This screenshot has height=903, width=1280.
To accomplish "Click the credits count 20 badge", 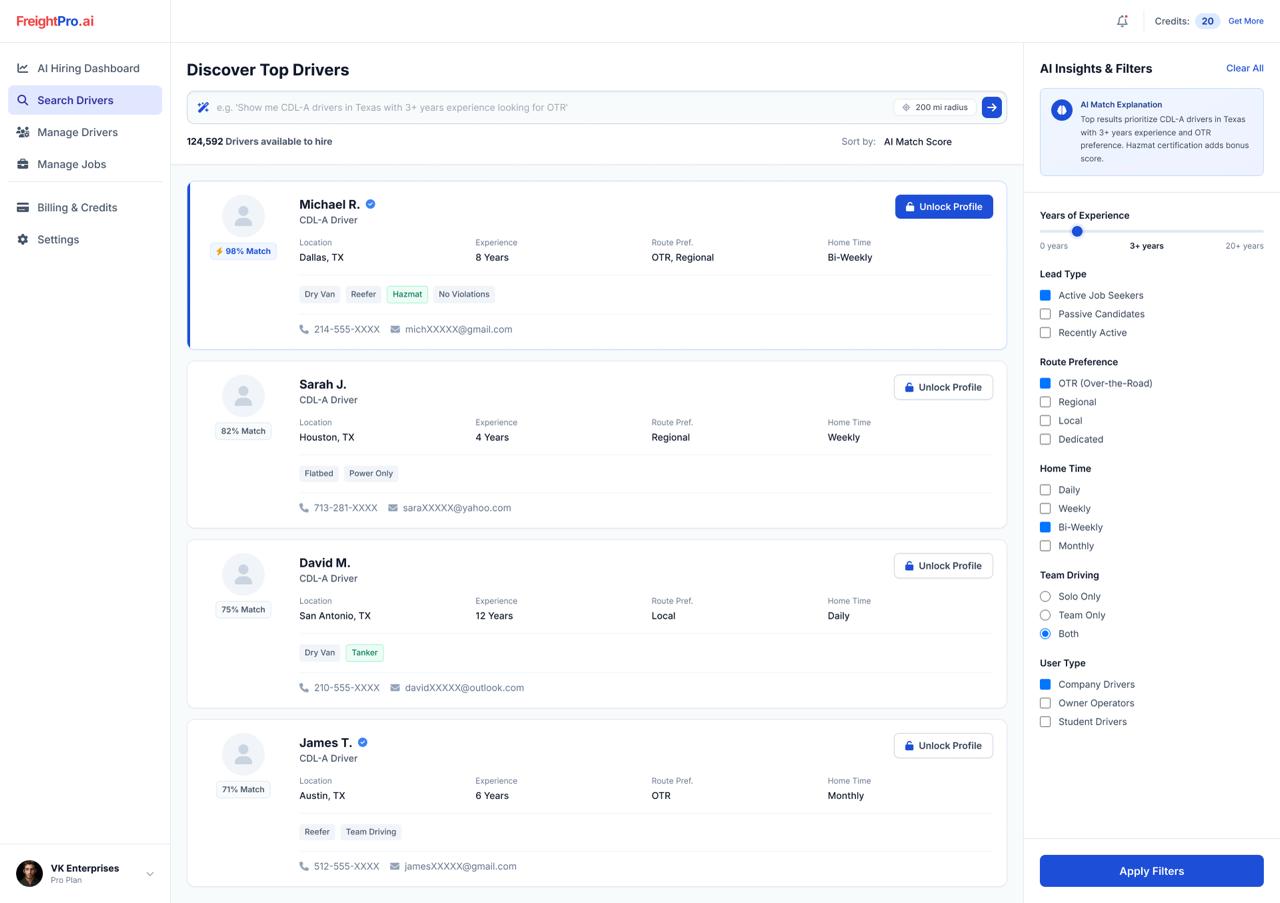I will click(1207, 21).
